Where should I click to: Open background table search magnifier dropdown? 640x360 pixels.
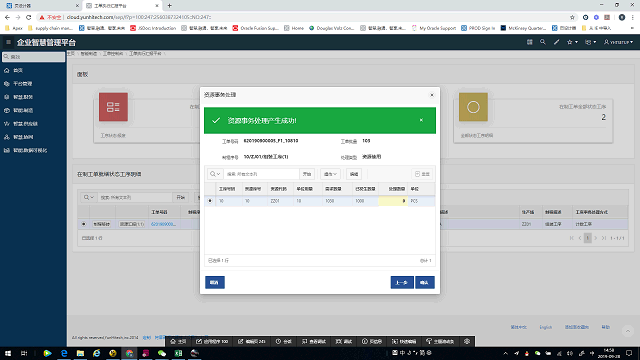[88, 197]
